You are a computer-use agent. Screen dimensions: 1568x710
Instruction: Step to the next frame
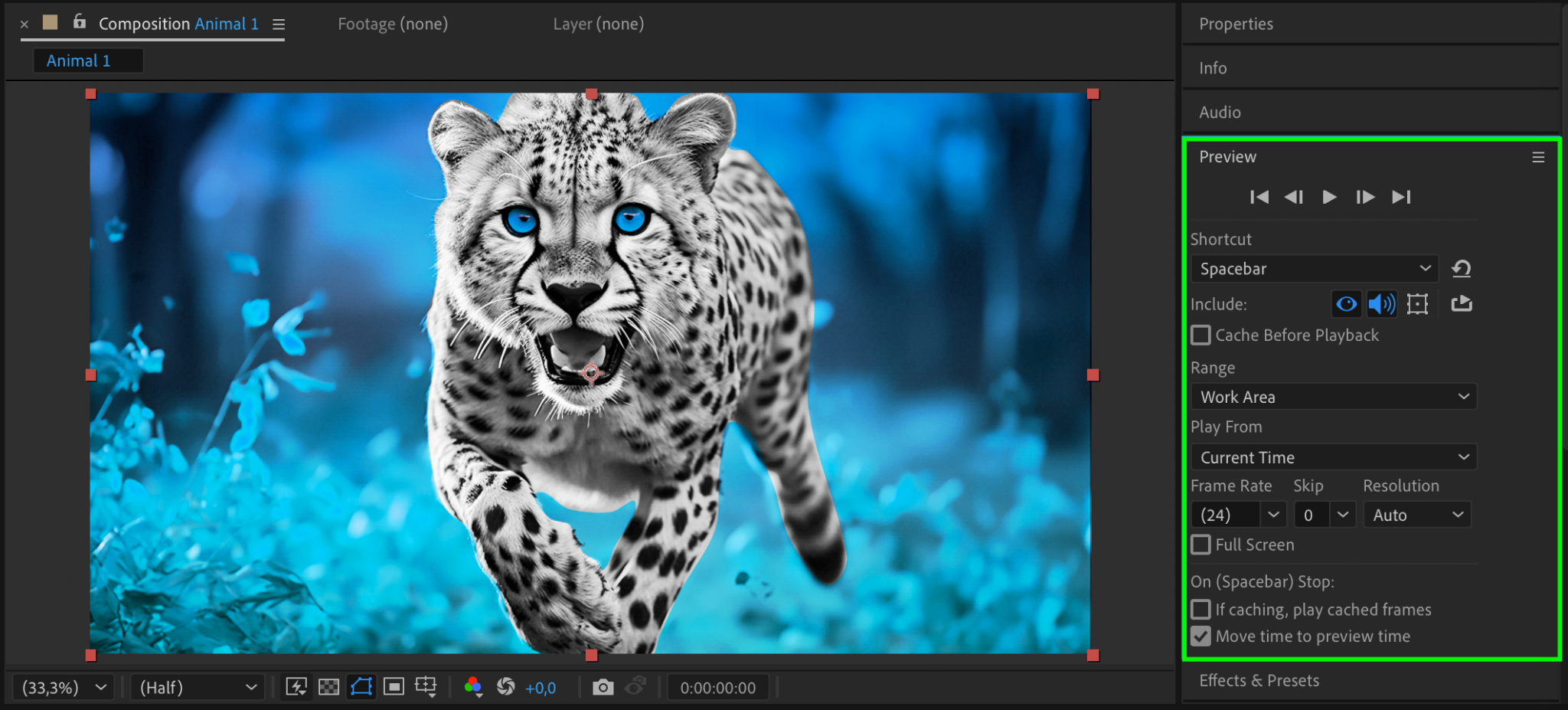point(1365,197)
